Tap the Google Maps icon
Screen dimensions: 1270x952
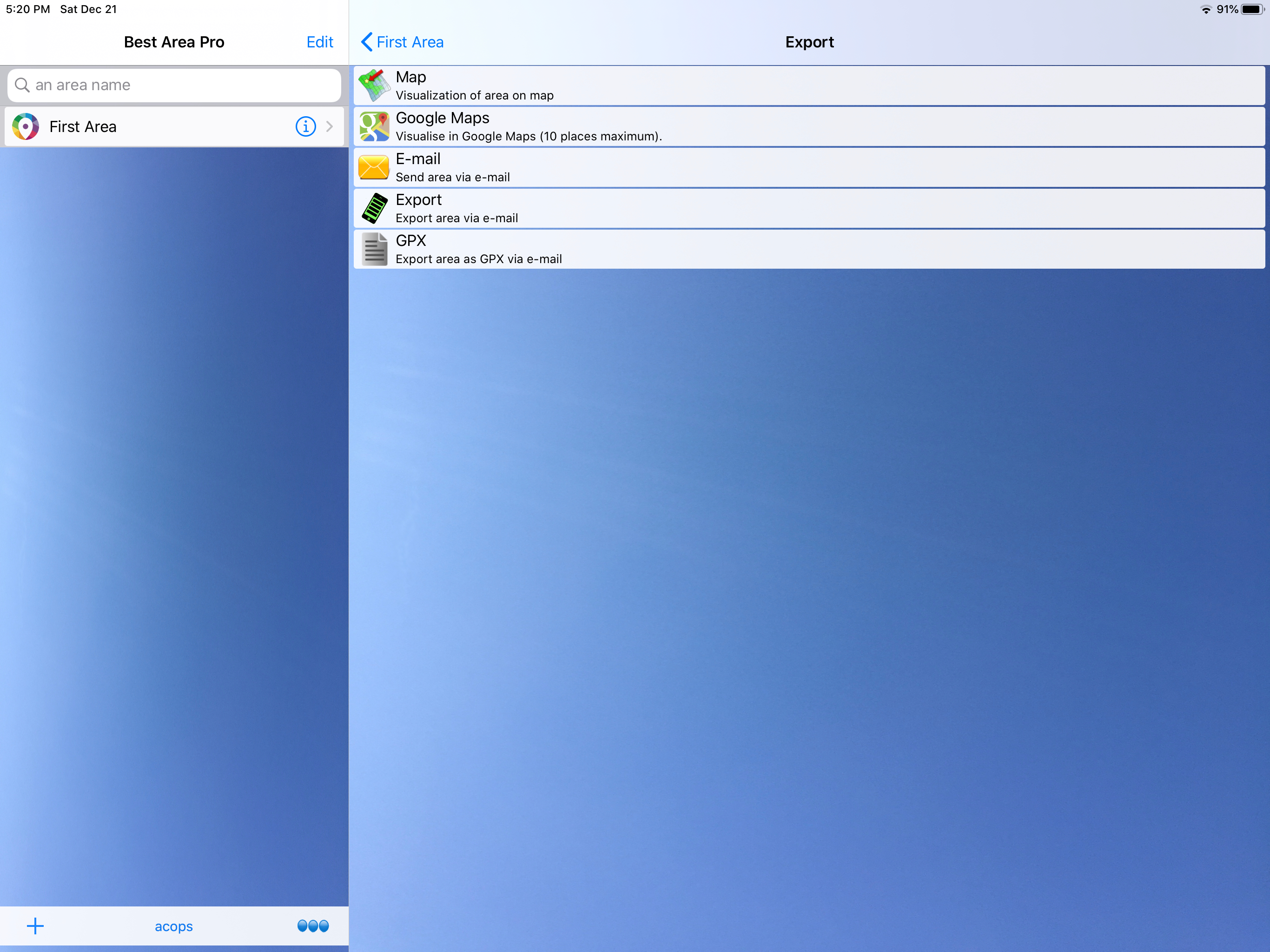[x=374, y=126]
